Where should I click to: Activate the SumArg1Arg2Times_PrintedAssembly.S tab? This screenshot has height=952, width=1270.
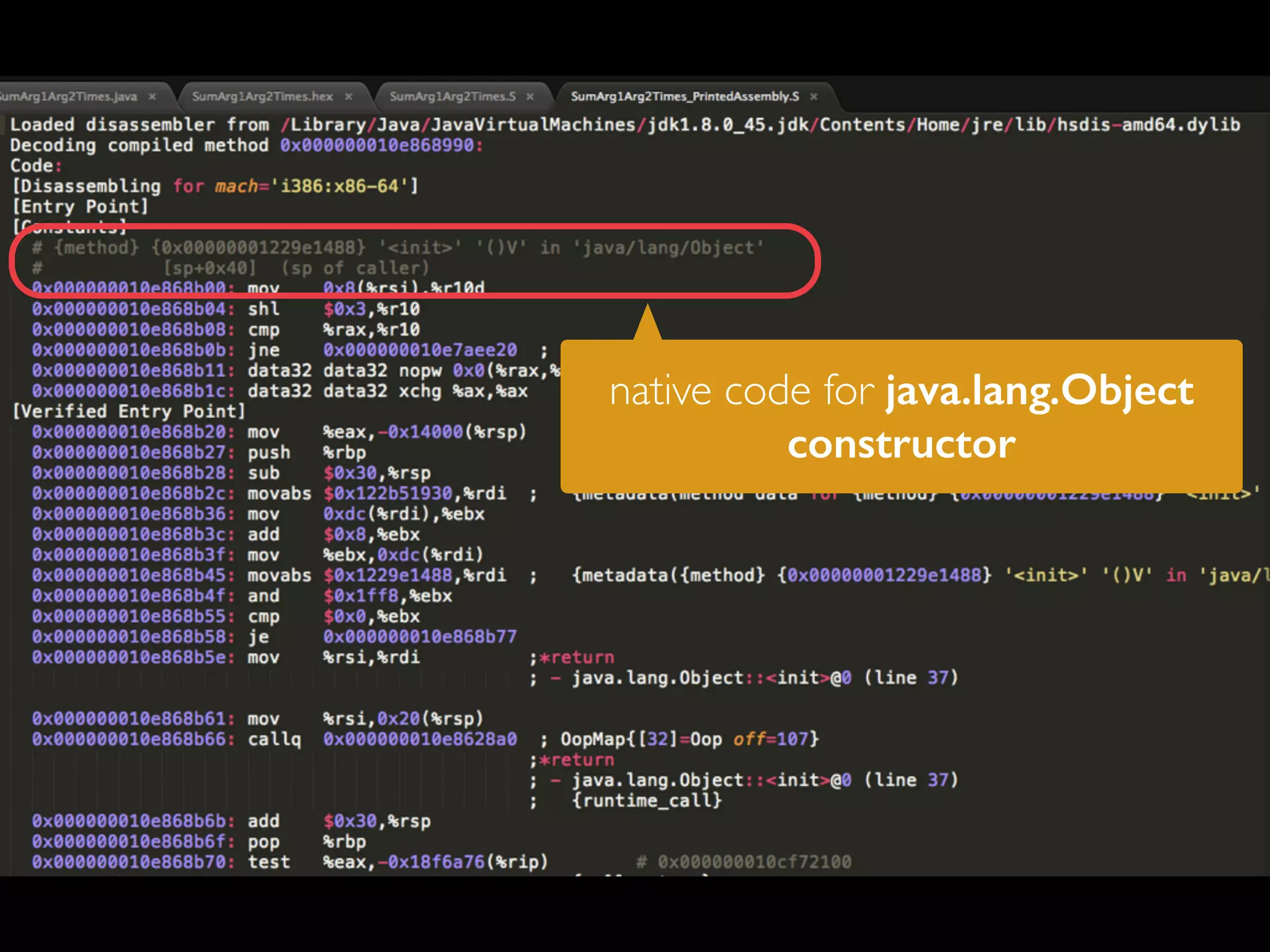coord(685,97)
